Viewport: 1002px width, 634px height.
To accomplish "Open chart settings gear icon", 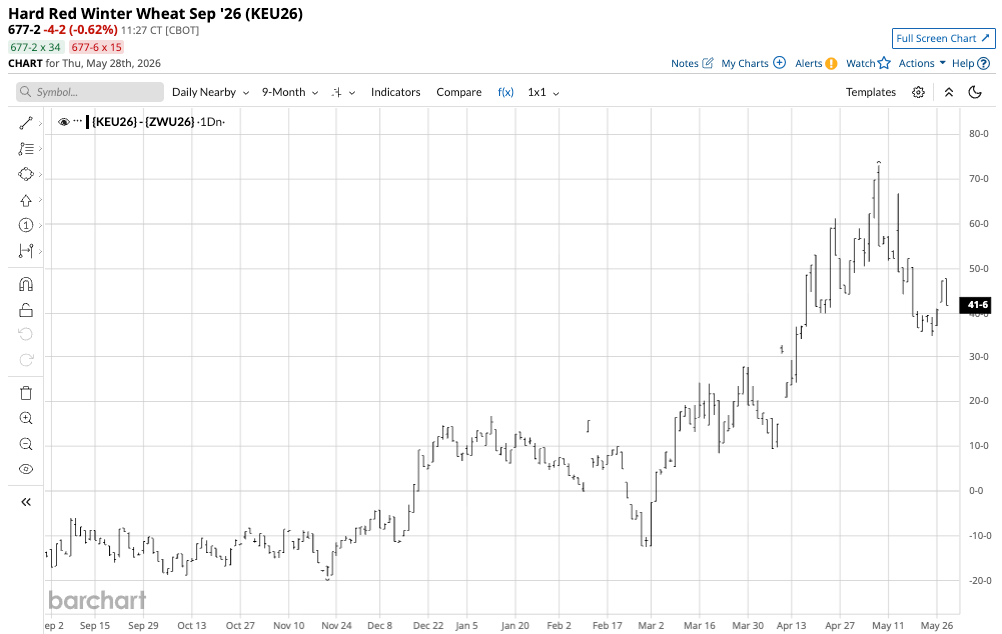I will coord(918,92).
